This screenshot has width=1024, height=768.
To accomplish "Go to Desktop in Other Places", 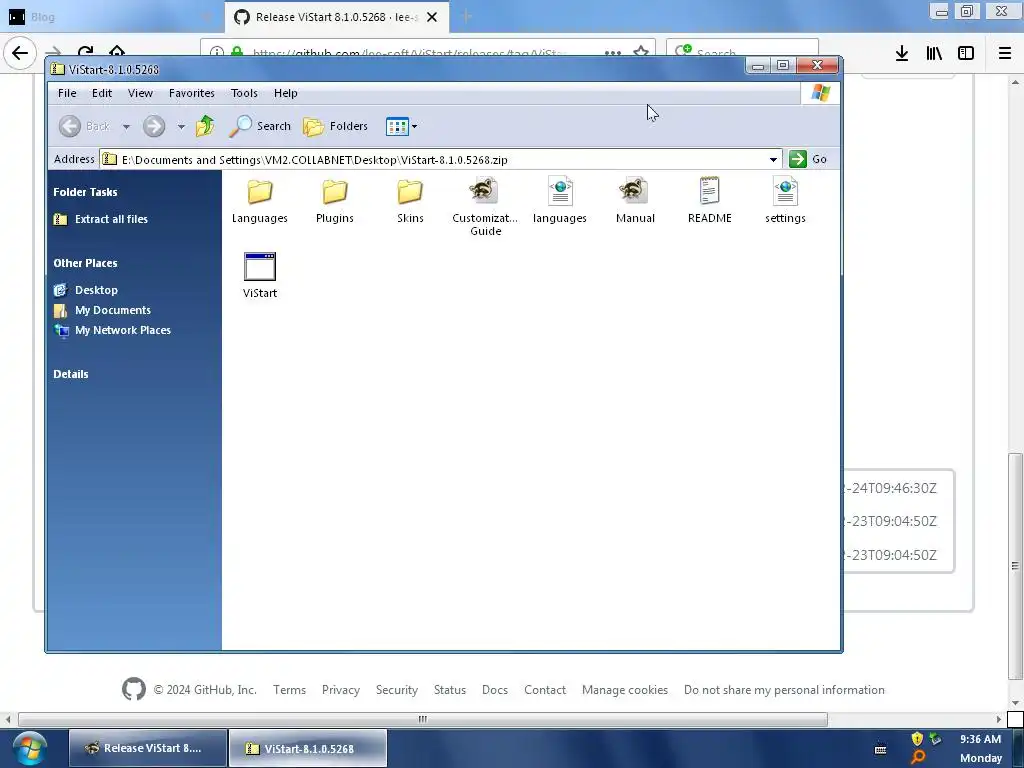I will [86, 290].
